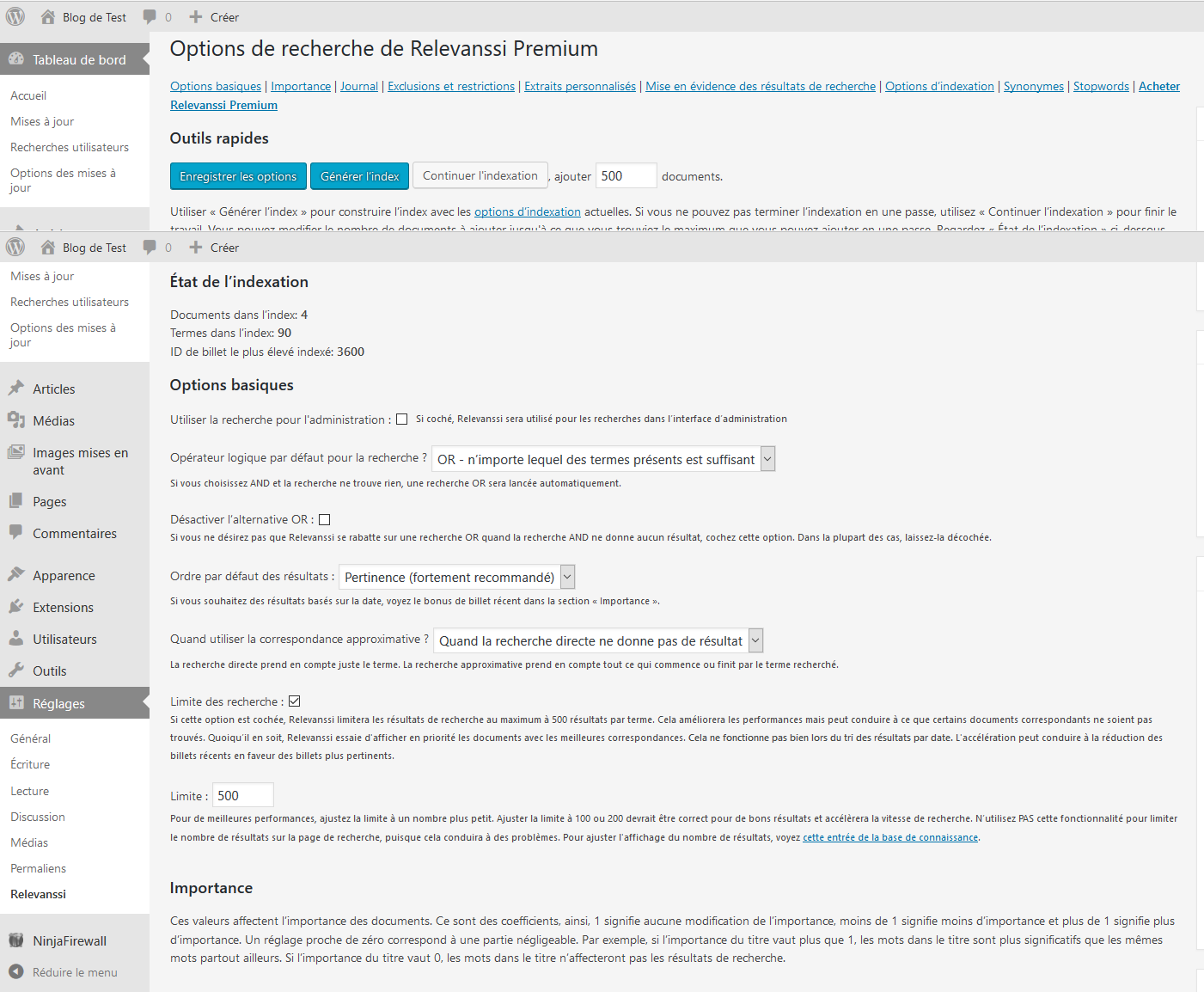Open Mise en évidence des résultats link
Viewport: 1204px width, 992px height.
761,86
